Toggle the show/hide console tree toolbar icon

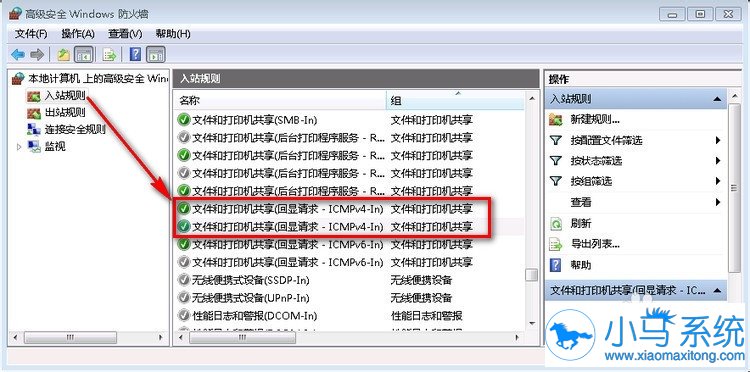click(84, 55)
